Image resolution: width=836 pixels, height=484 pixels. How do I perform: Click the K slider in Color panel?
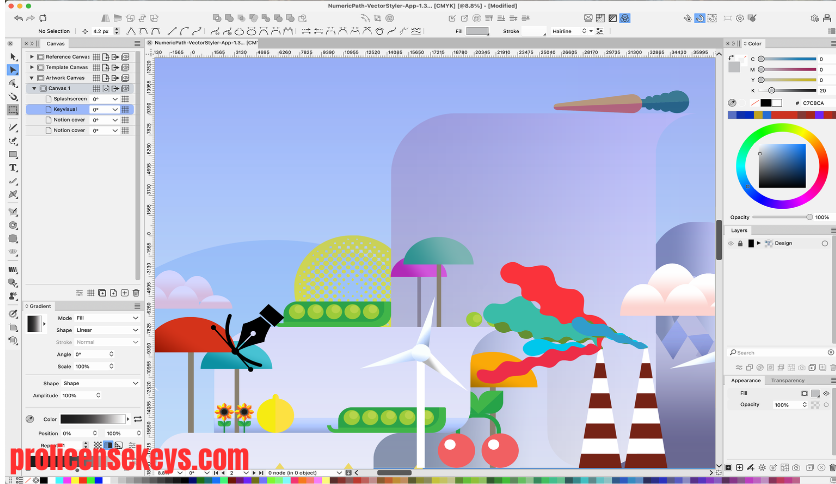(x=788, y=91)
